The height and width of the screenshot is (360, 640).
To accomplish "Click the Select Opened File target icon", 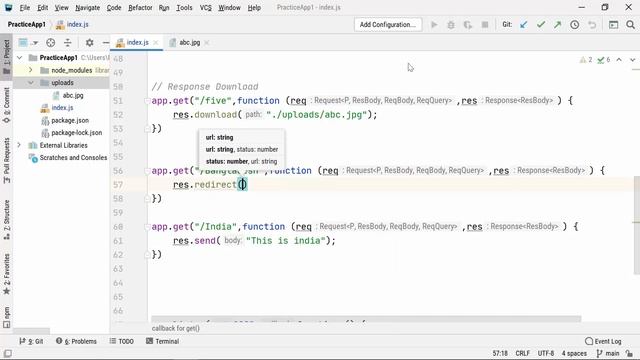I will (51, 42).
